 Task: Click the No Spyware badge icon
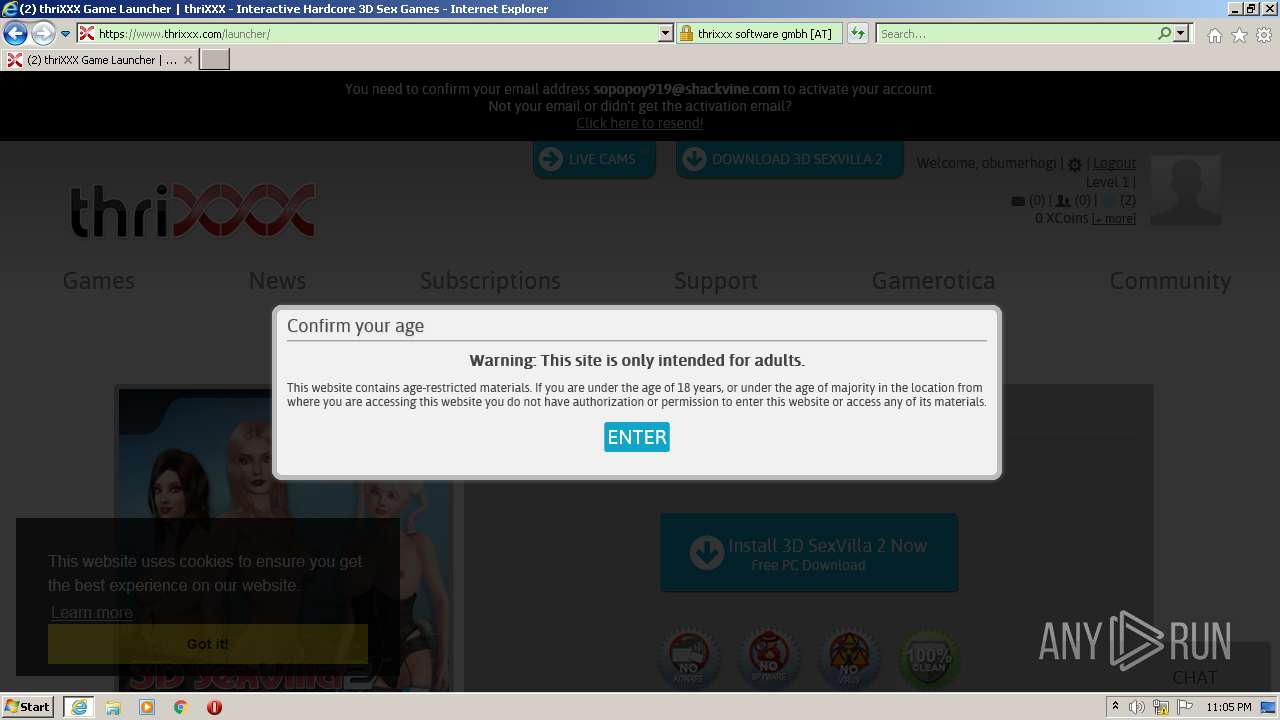[x=768, y=658]
